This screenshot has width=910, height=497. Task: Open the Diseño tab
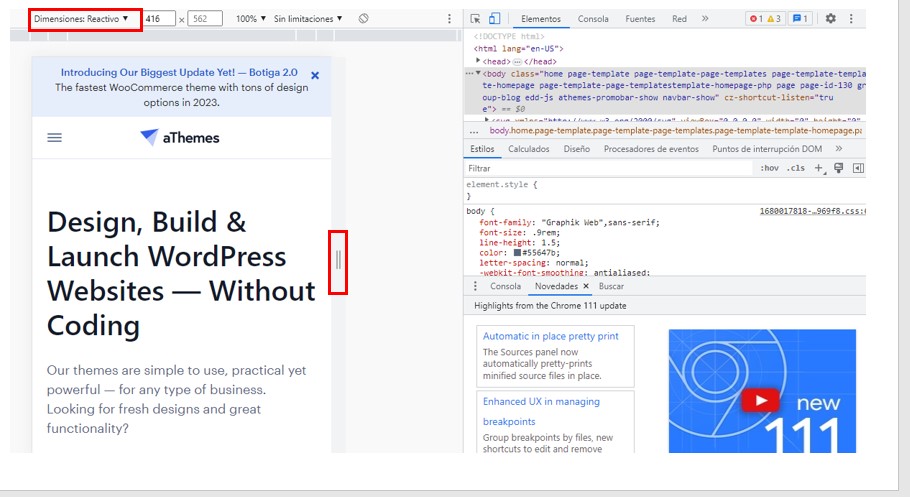coord(576,149)
